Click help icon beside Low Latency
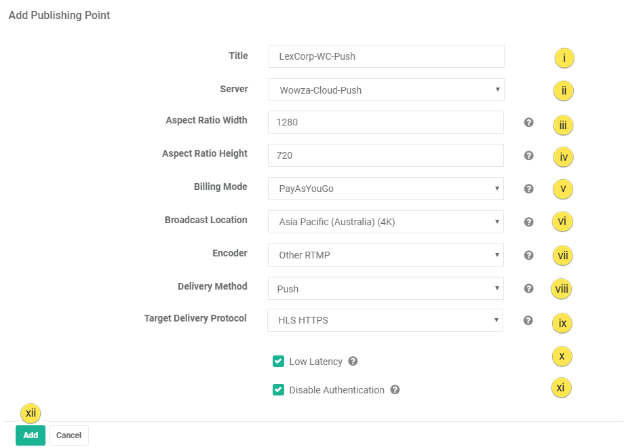Image resolution: width=624 pixels, height=448 pixels. click(x=354, y=361)
